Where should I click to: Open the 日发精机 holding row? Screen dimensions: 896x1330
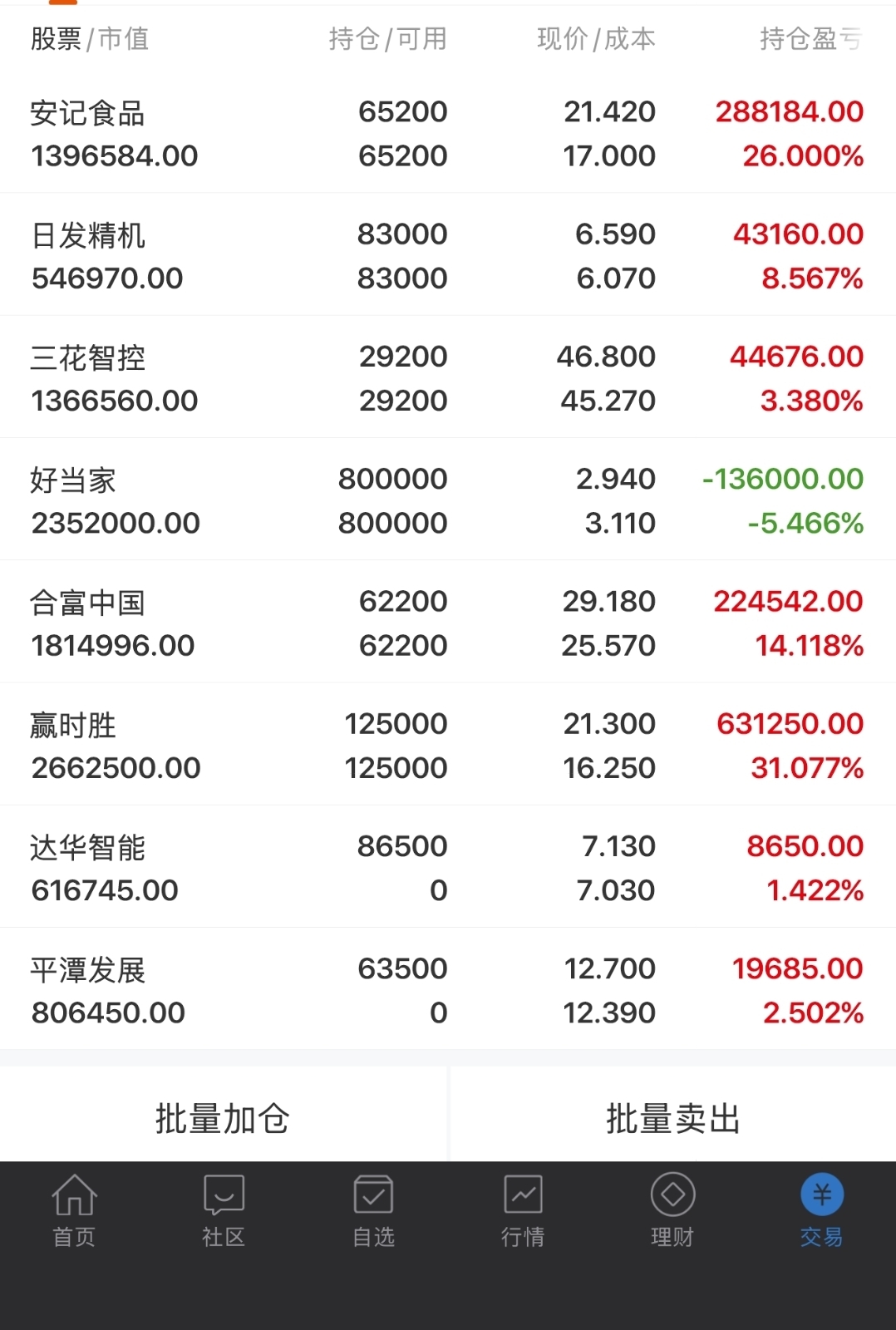(448, 255)
